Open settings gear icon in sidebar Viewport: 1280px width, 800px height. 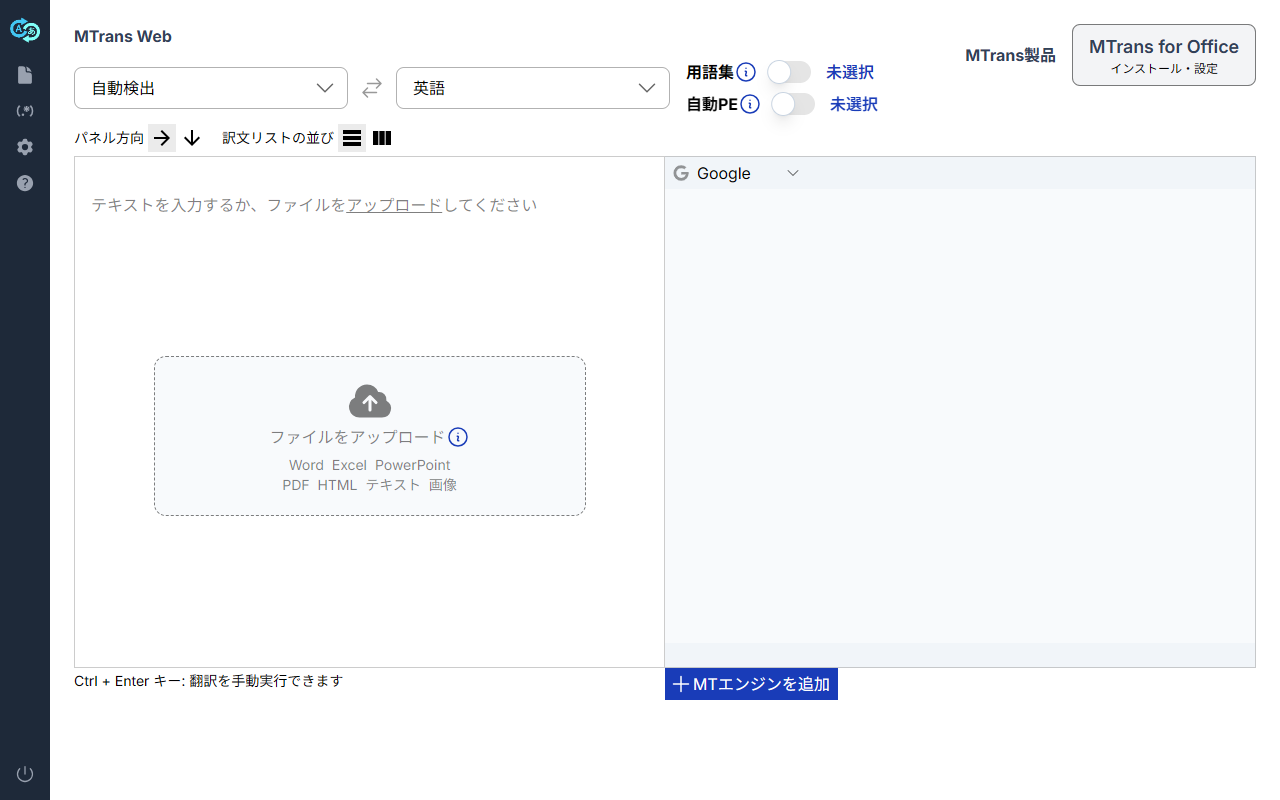[25, 147]
